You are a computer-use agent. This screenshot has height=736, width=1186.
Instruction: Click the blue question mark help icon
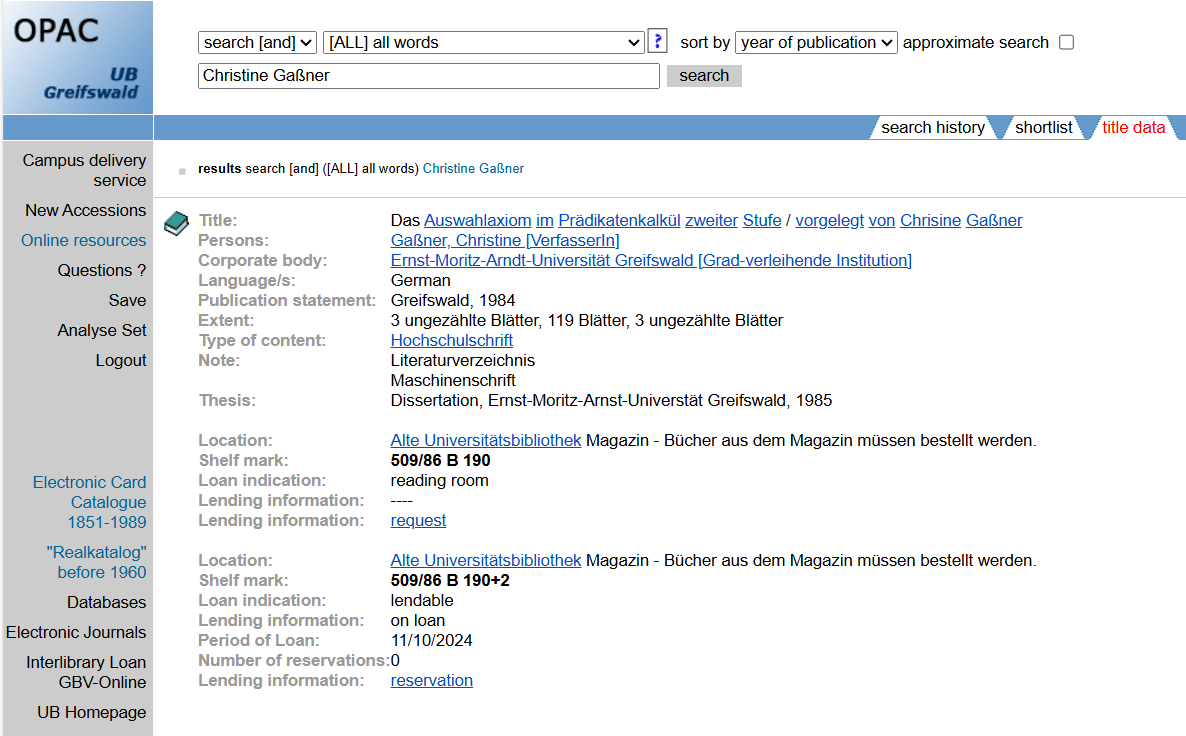pyautogui.click(x=657, y=41)
